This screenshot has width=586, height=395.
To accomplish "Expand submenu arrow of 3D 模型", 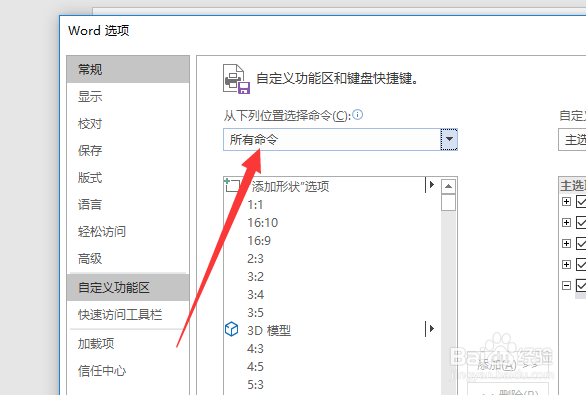I will [x=431, y=329].
